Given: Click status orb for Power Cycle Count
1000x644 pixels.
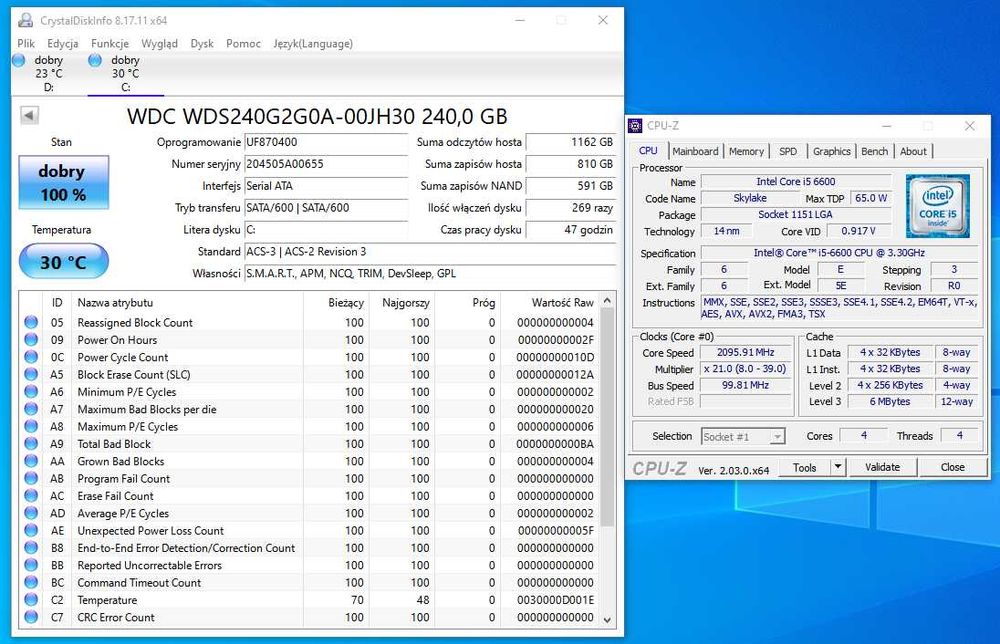Looking at the screenshot, I should 31,356.
